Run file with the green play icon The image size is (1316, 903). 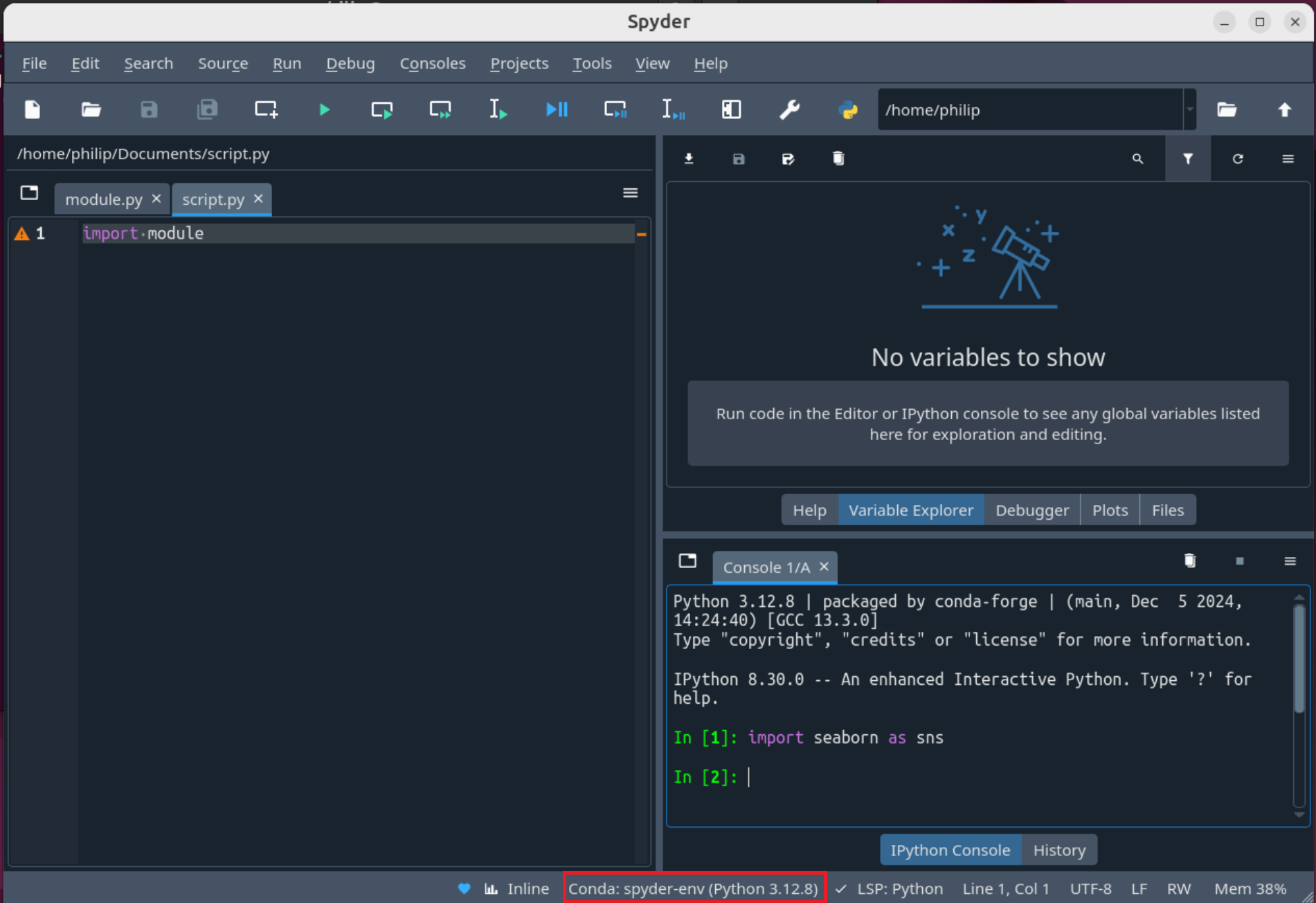coord(324,109)
